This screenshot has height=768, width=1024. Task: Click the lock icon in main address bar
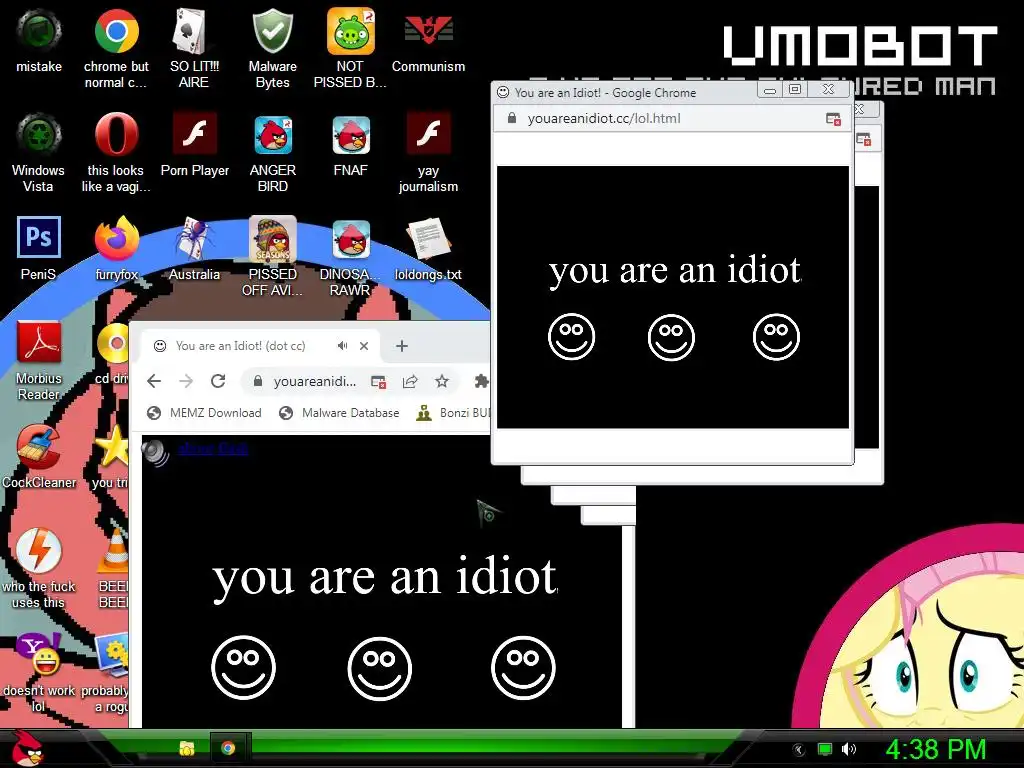tap(258, 381)
